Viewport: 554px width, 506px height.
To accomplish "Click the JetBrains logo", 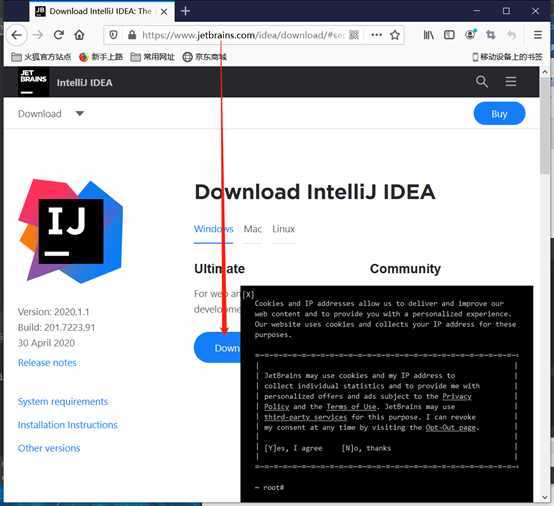I will pos(34,82).
